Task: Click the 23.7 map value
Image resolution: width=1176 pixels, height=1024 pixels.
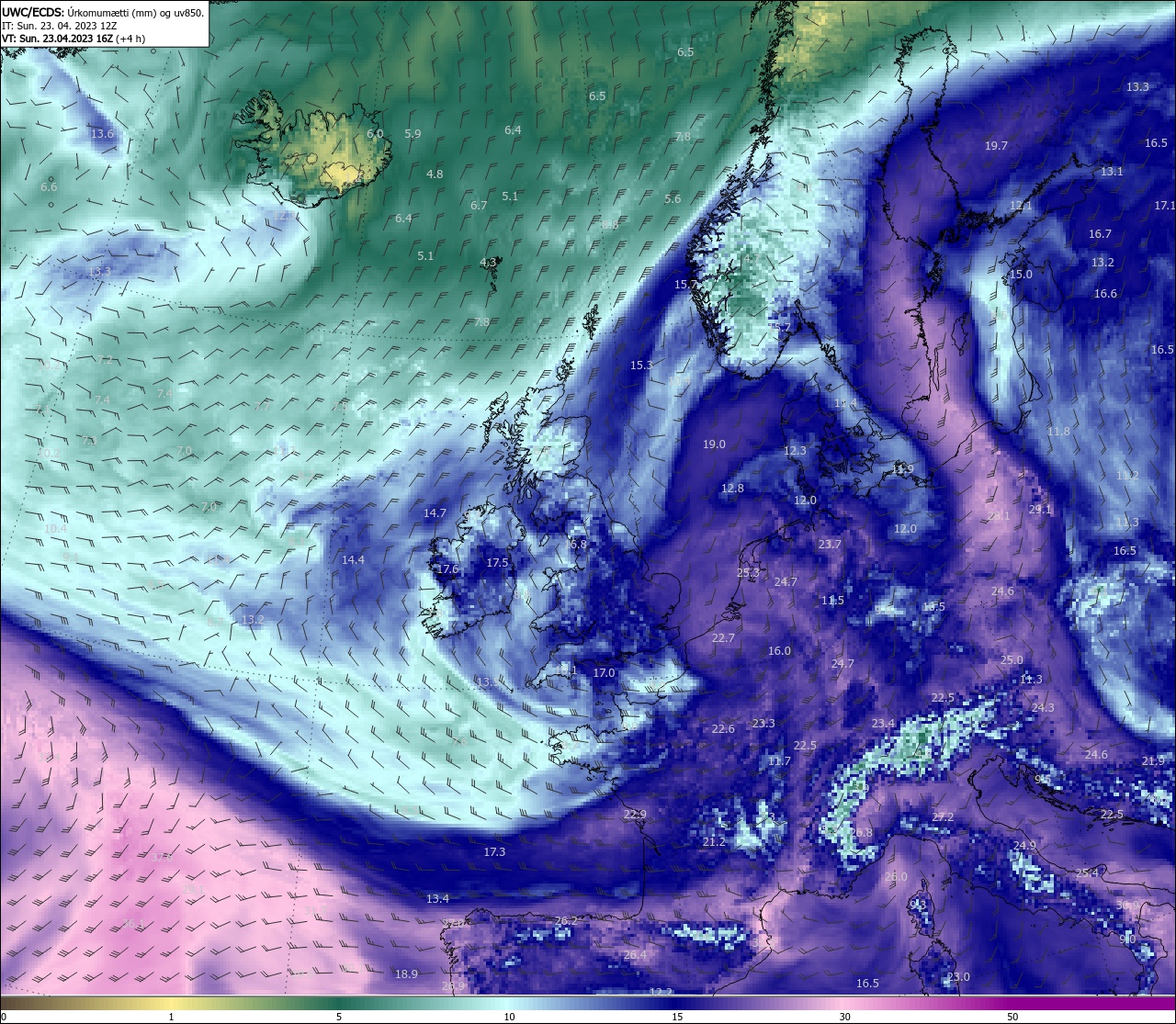Action: click(830, 545)
